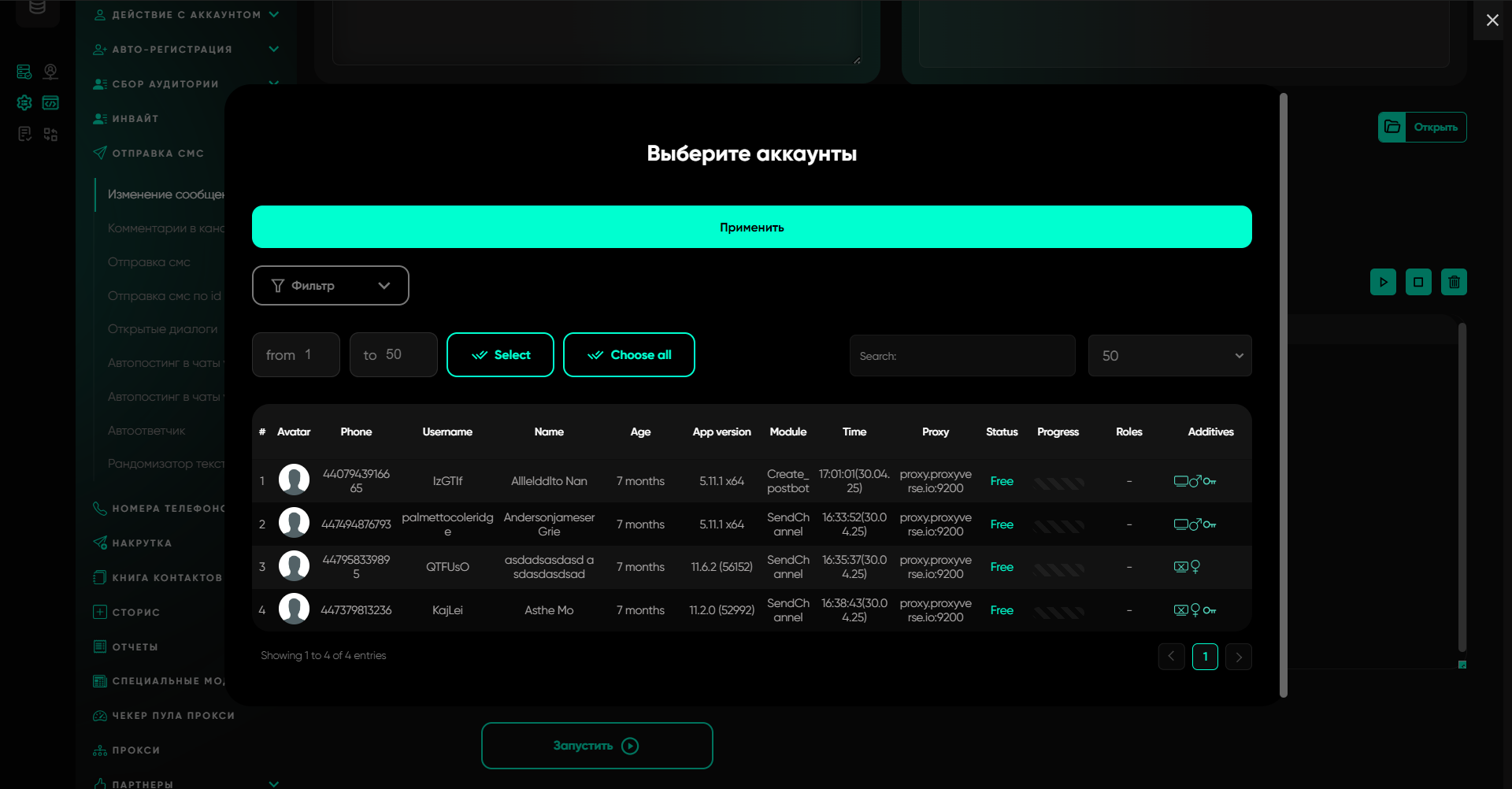This screenshot has height=789, width=1512.
Task: Click the Select range button
Action: point(500,355)
